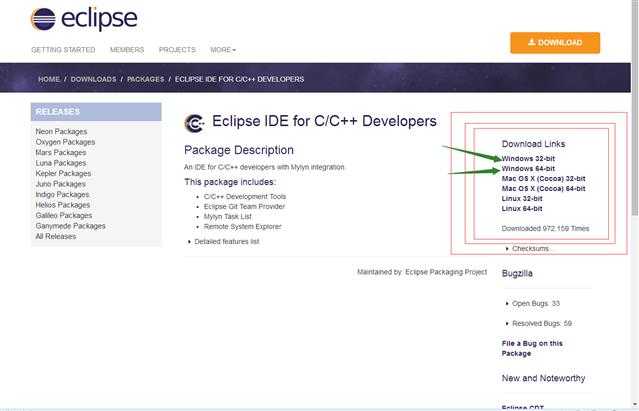This screenshot has height=411, width=639.
Task: Go to PACKAGES in the breadcrumb
Action: [145, 79]
